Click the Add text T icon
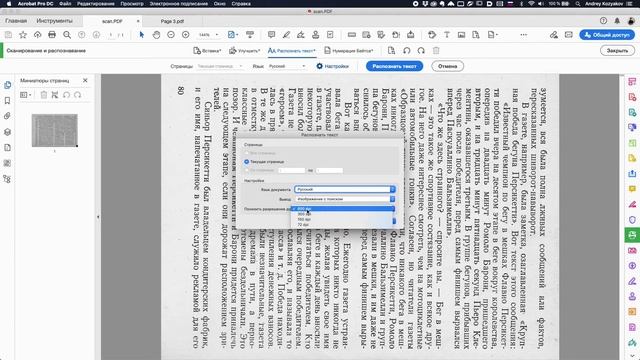Screen dimensions: 640x360 447,35
